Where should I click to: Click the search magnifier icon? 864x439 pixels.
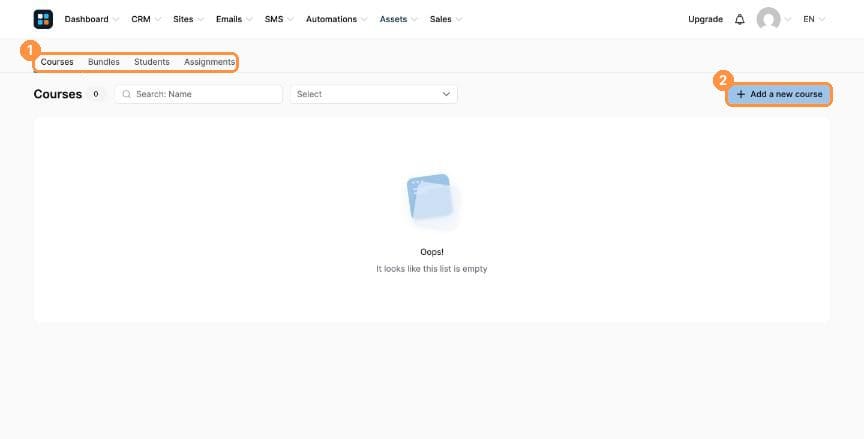pyautogui.click(x=126, y=94)
